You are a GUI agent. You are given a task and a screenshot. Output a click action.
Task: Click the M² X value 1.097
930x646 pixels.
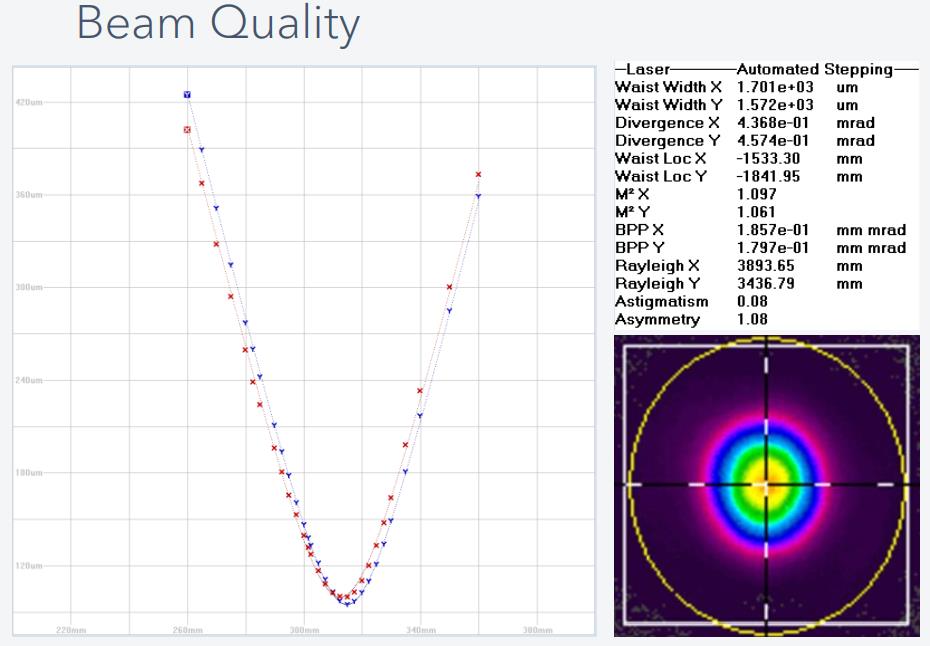point(756,194)
